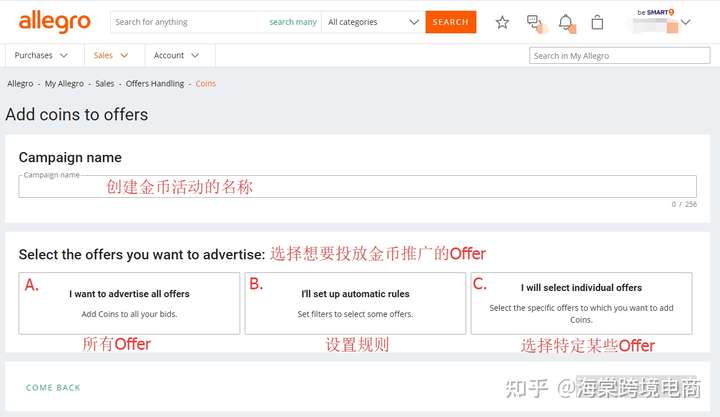720x417 pixels.
Task: Open My Allegro breadcrumb link
Action: coord(64,84)
